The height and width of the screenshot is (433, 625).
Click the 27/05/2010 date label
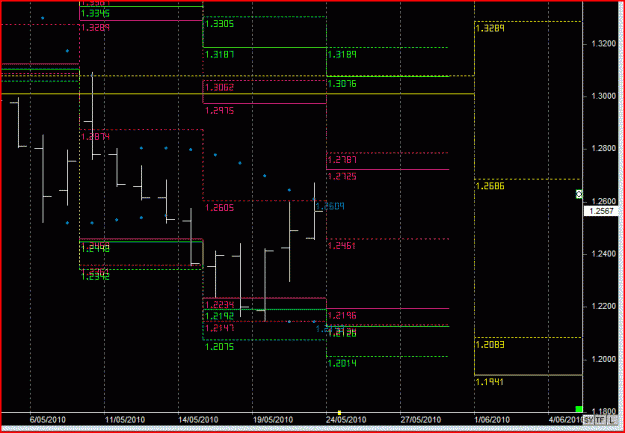421,420
